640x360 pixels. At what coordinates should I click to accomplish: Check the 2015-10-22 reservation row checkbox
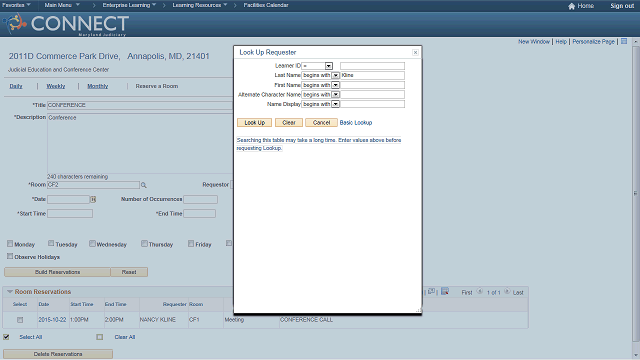(x=20, y=320)
